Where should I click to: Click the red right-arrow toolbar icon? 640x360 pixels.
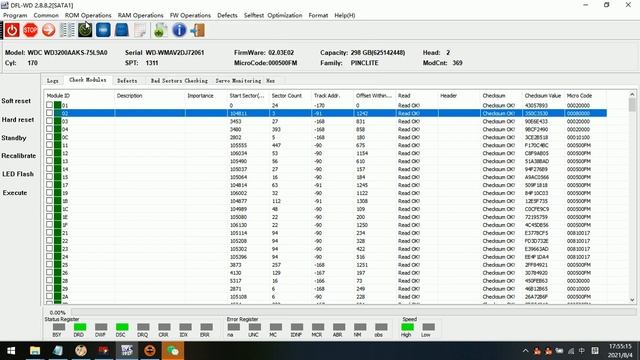coord(49,30)
